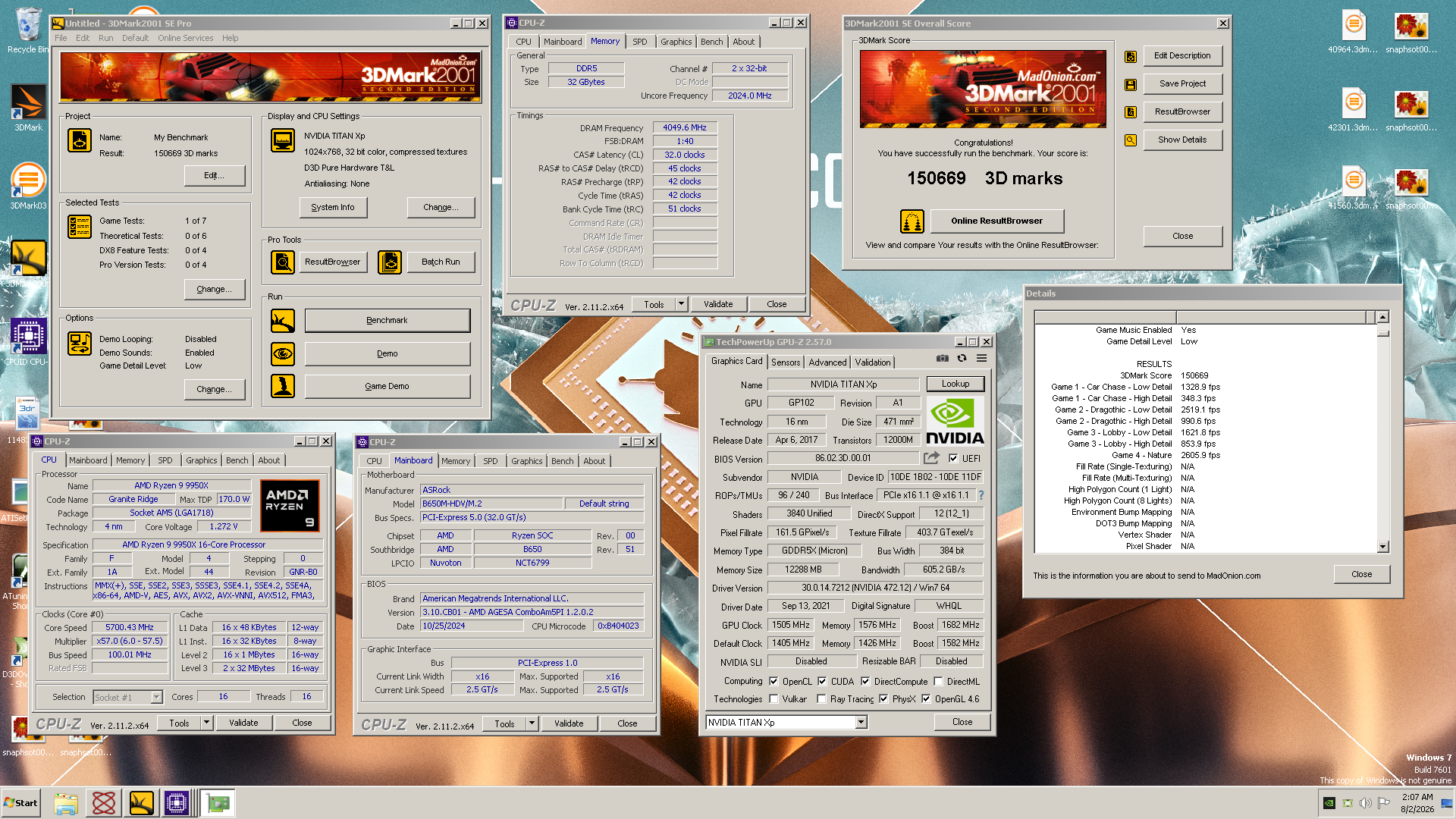
Task: Click the ResultBrowser icon in the Overall Score window
Action: point(1131,112)
